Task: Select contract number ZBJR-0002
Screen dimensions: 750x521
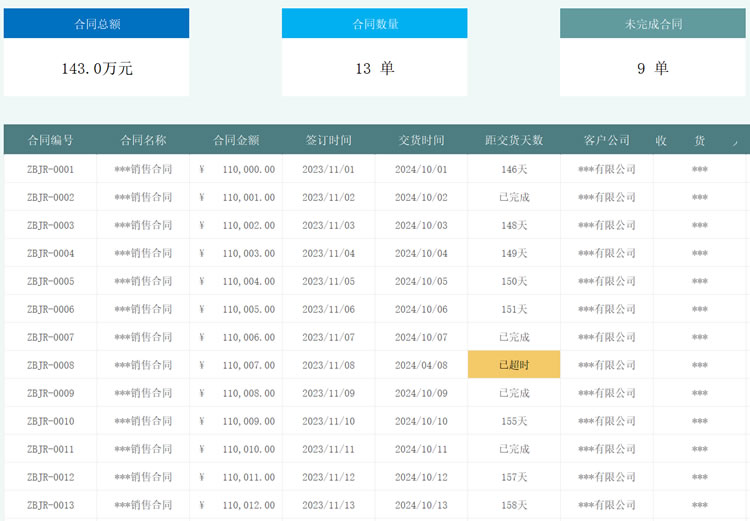Action: point(50,197)
